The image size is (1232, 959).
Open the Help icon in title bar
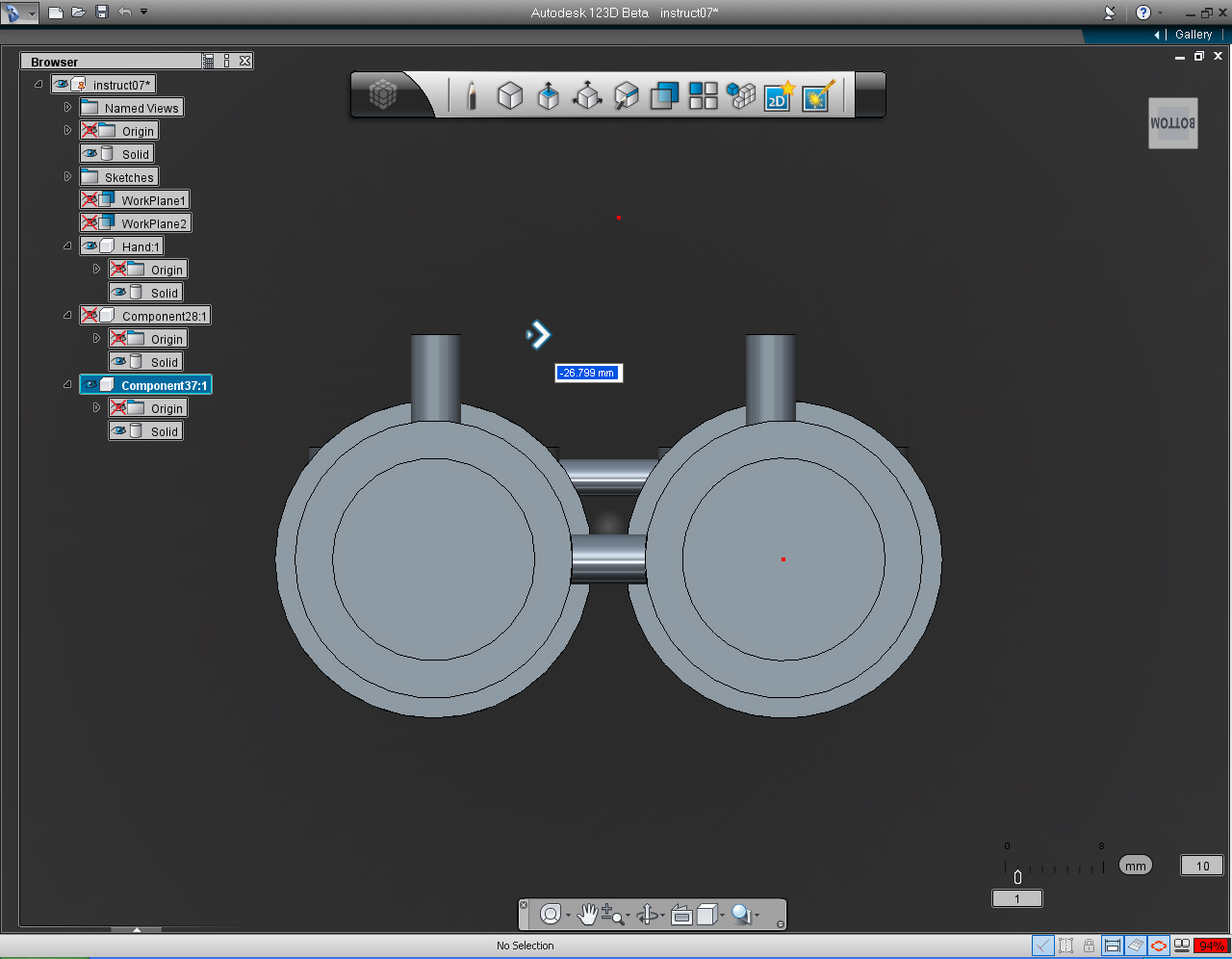tap(1142, 13)
